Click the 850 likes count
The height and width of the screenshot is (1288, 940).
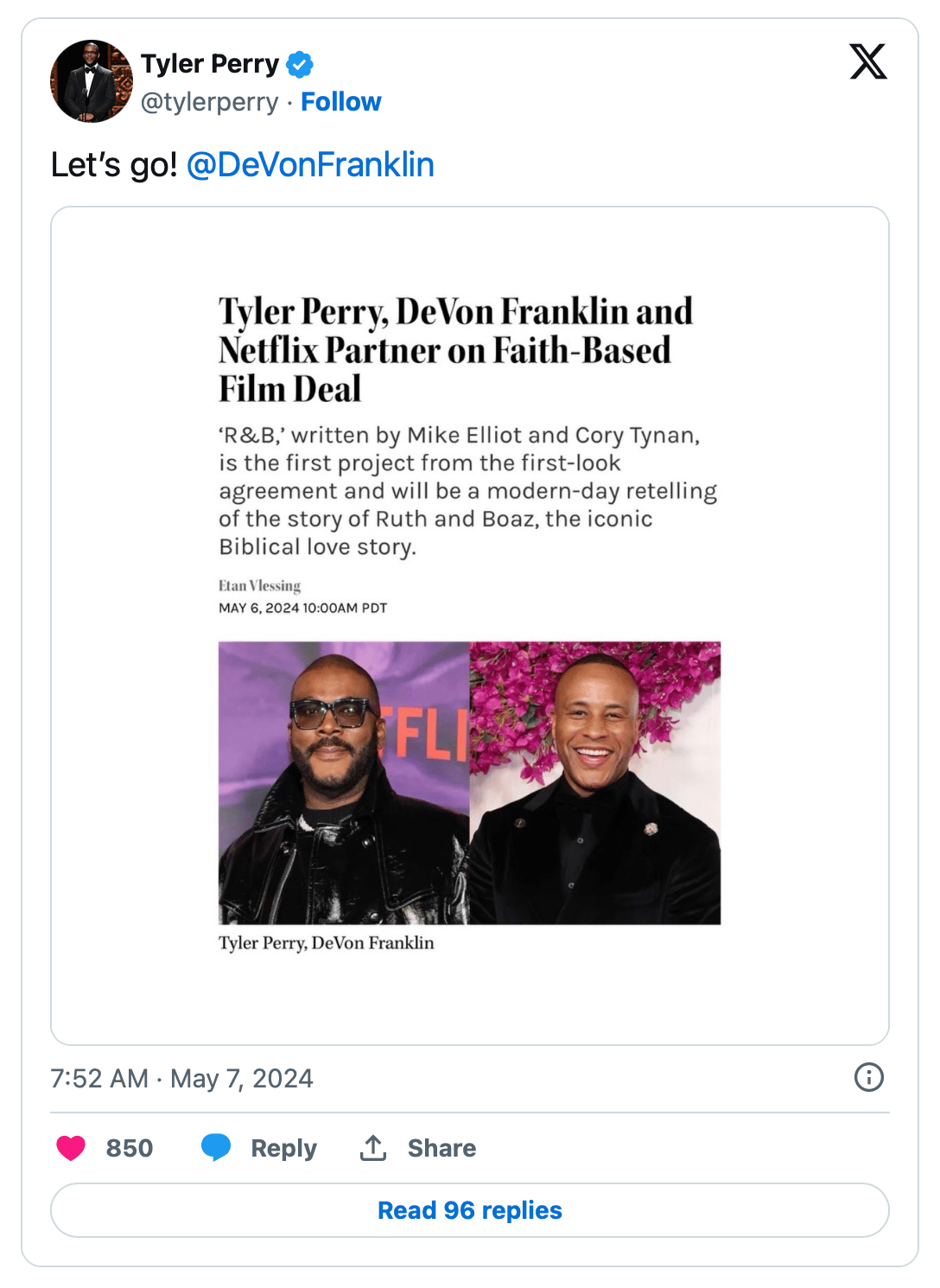tap(130, 1148)
